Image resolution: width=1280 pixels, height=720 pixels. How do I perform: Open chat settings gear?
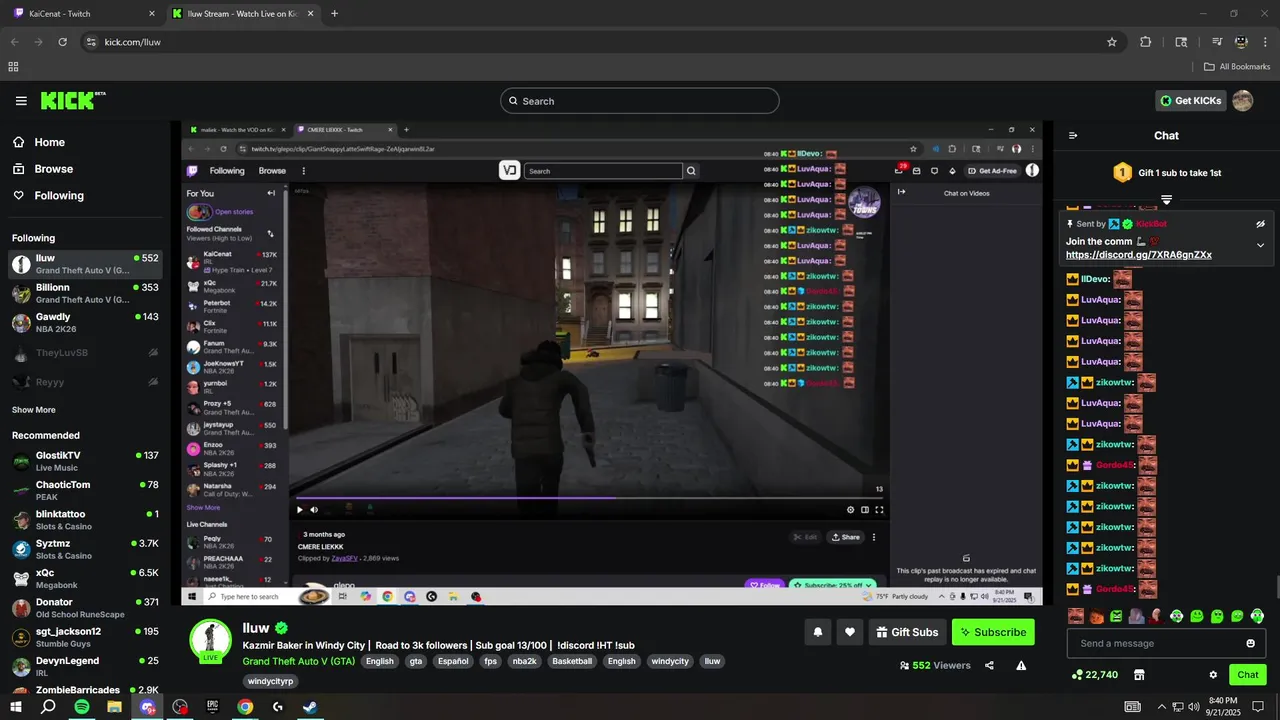pyautogui.click(x=1213, y=675)
